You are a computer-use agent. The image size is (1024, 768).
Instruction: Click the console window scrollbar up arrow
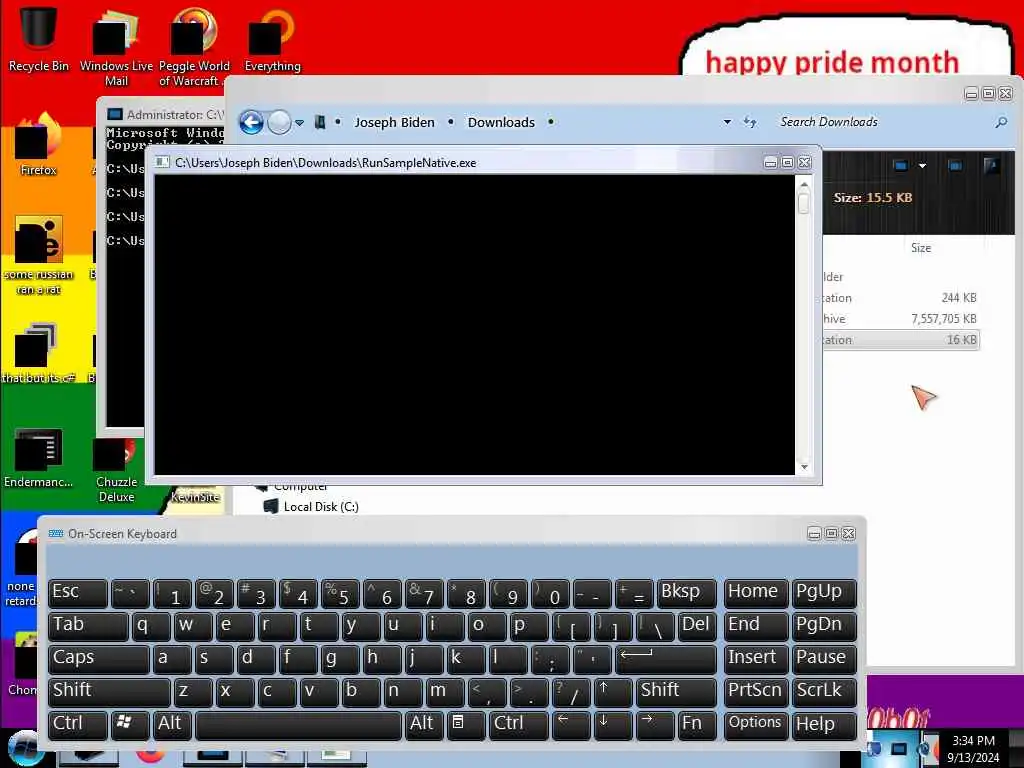(804, 185)
